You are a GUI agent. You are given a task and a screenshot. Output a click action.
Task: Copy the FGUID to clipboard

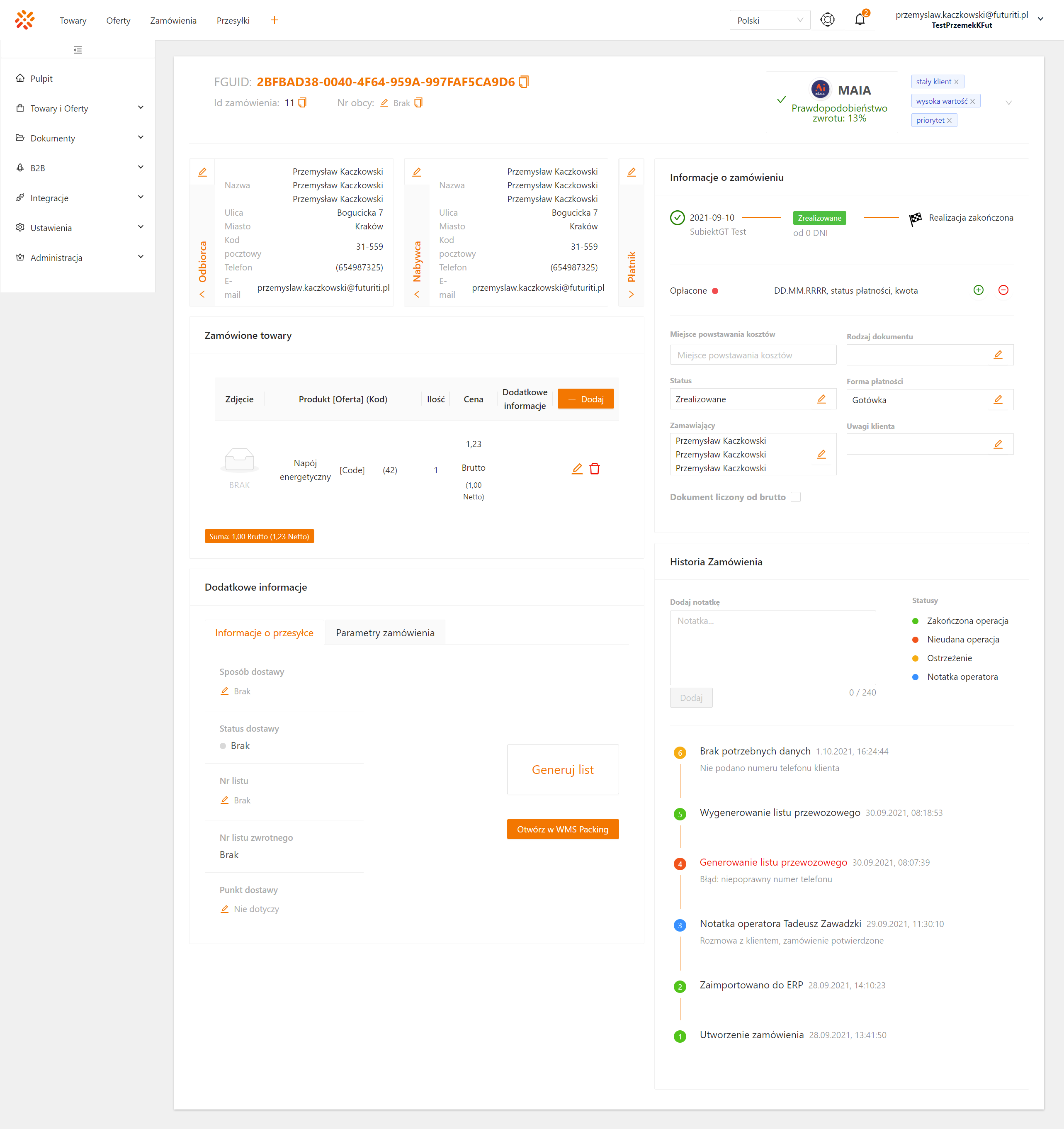pyautogui.click(x=523, y=82)
